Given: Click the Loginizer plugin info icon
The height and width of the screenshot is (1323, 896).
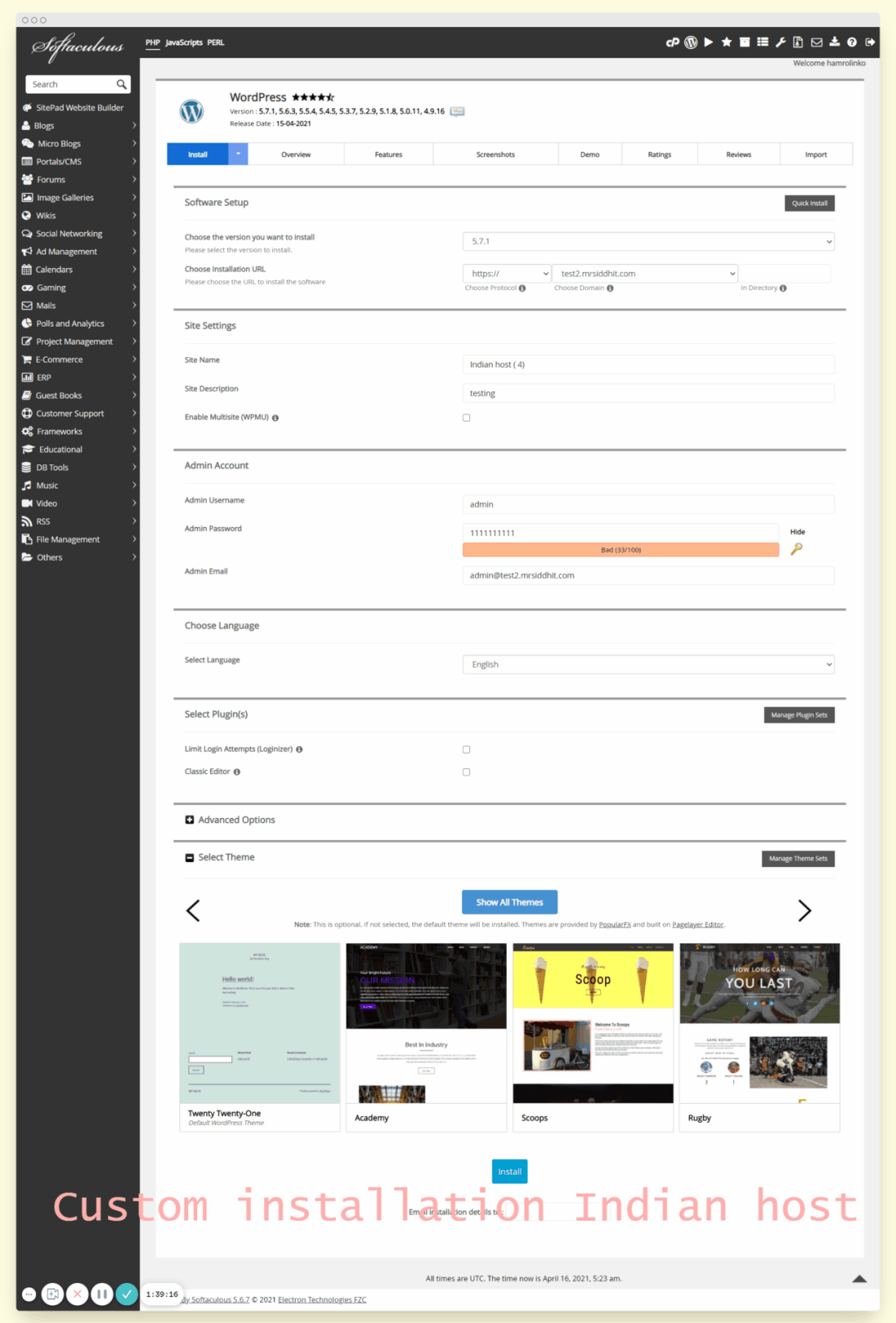Looking at the screenshot, I should (x=299, y=749).
